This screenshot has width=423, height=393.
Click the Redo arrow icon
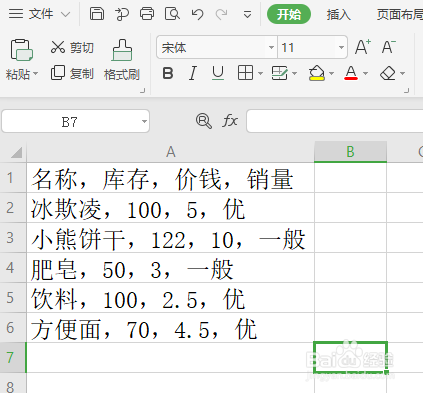[222, 14]
